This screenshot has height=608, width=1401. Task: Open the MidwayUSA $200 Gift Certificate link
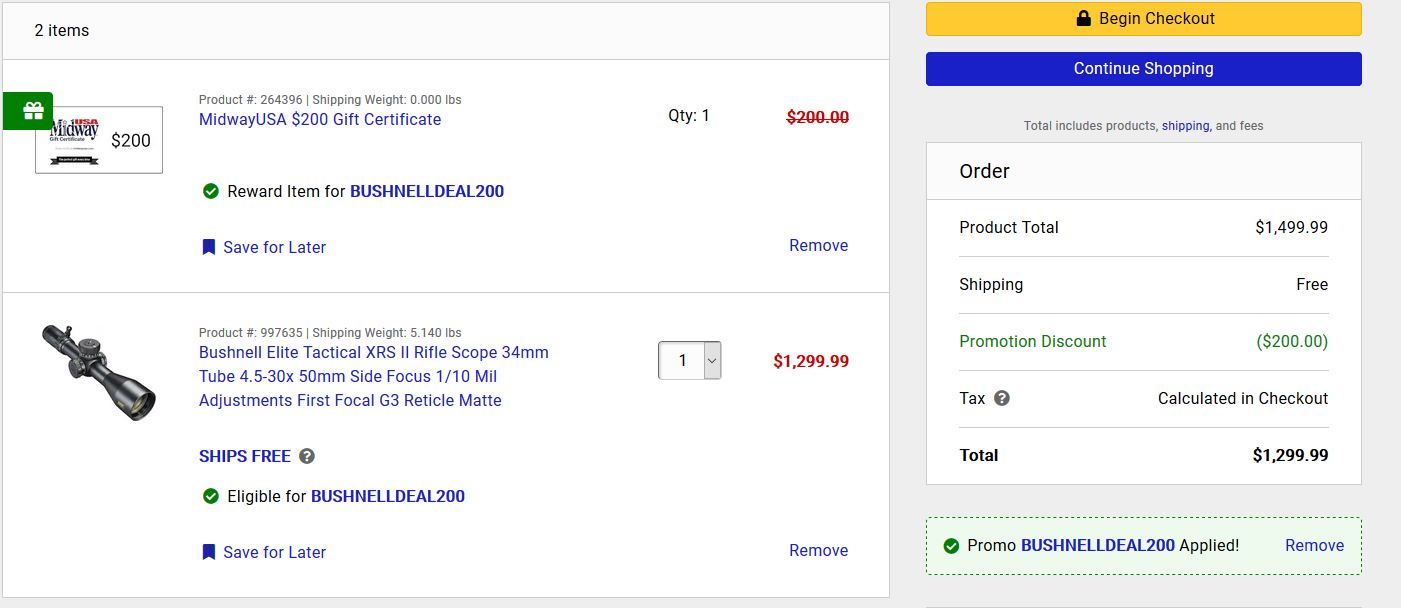[x=320, y=119]
